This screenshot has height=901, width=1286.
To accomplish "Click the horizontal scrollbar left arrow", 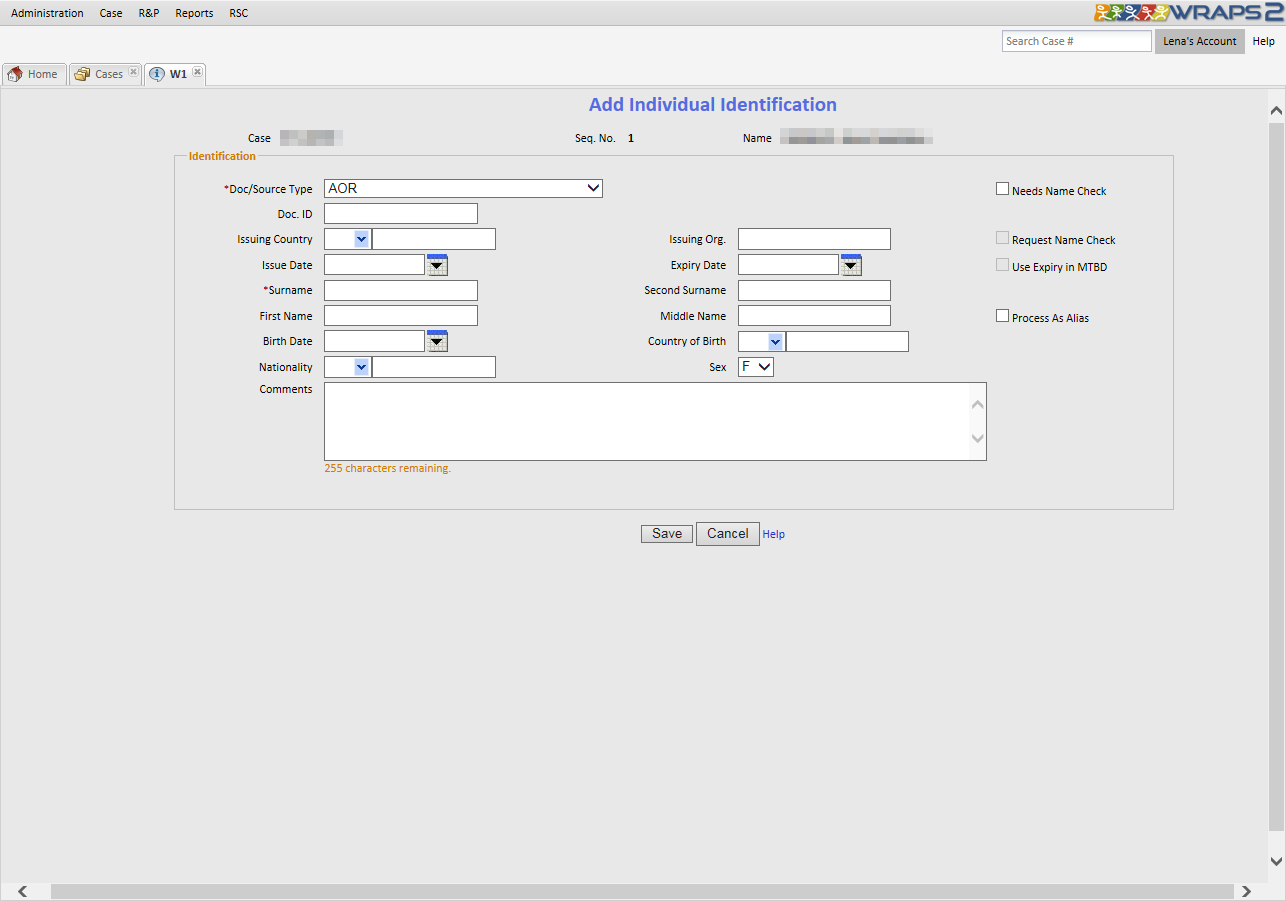I will point(22,891).
